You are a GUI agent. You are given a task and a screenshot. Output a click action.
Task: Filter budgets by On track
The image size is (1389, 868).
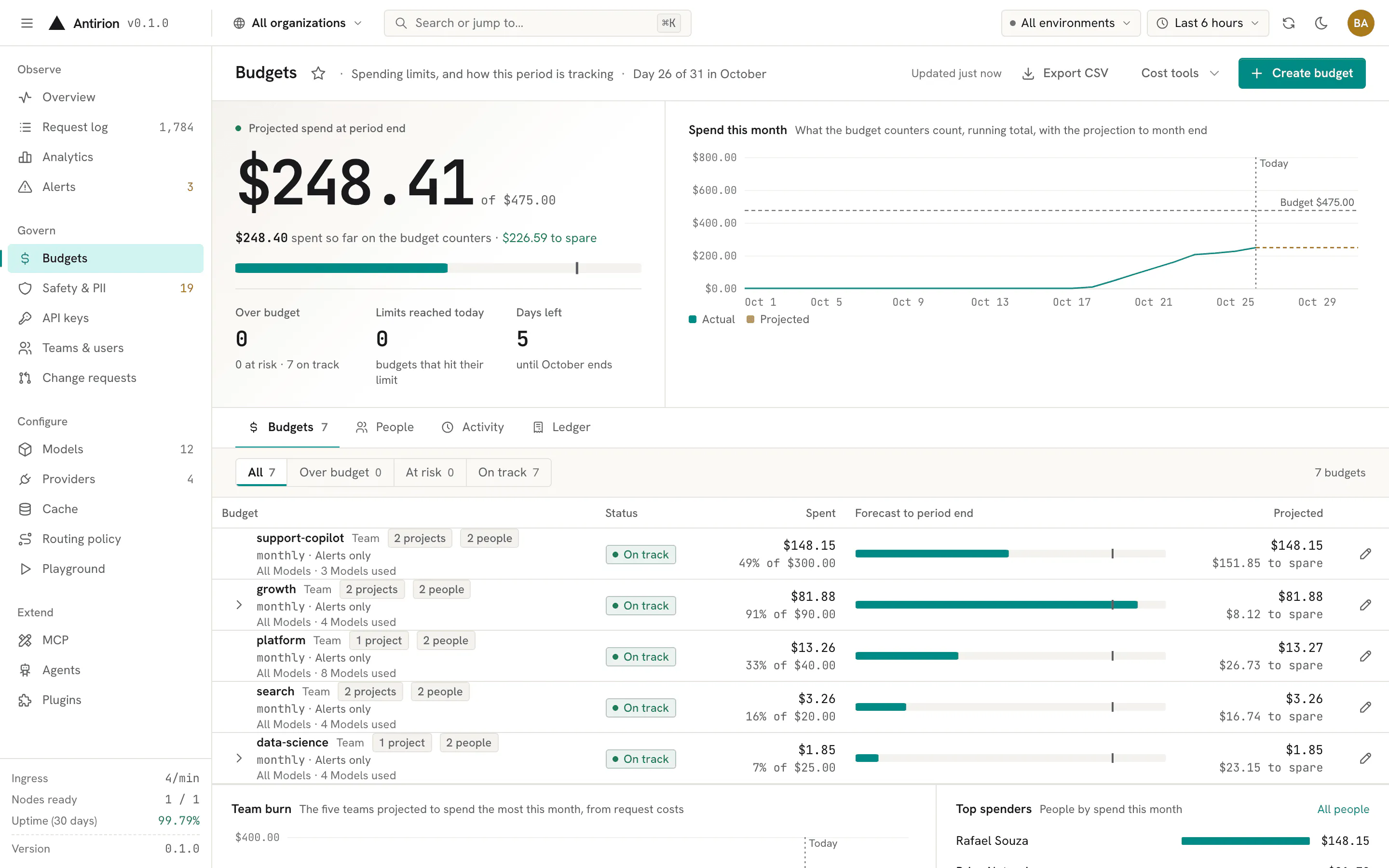[x=508, y=473]
